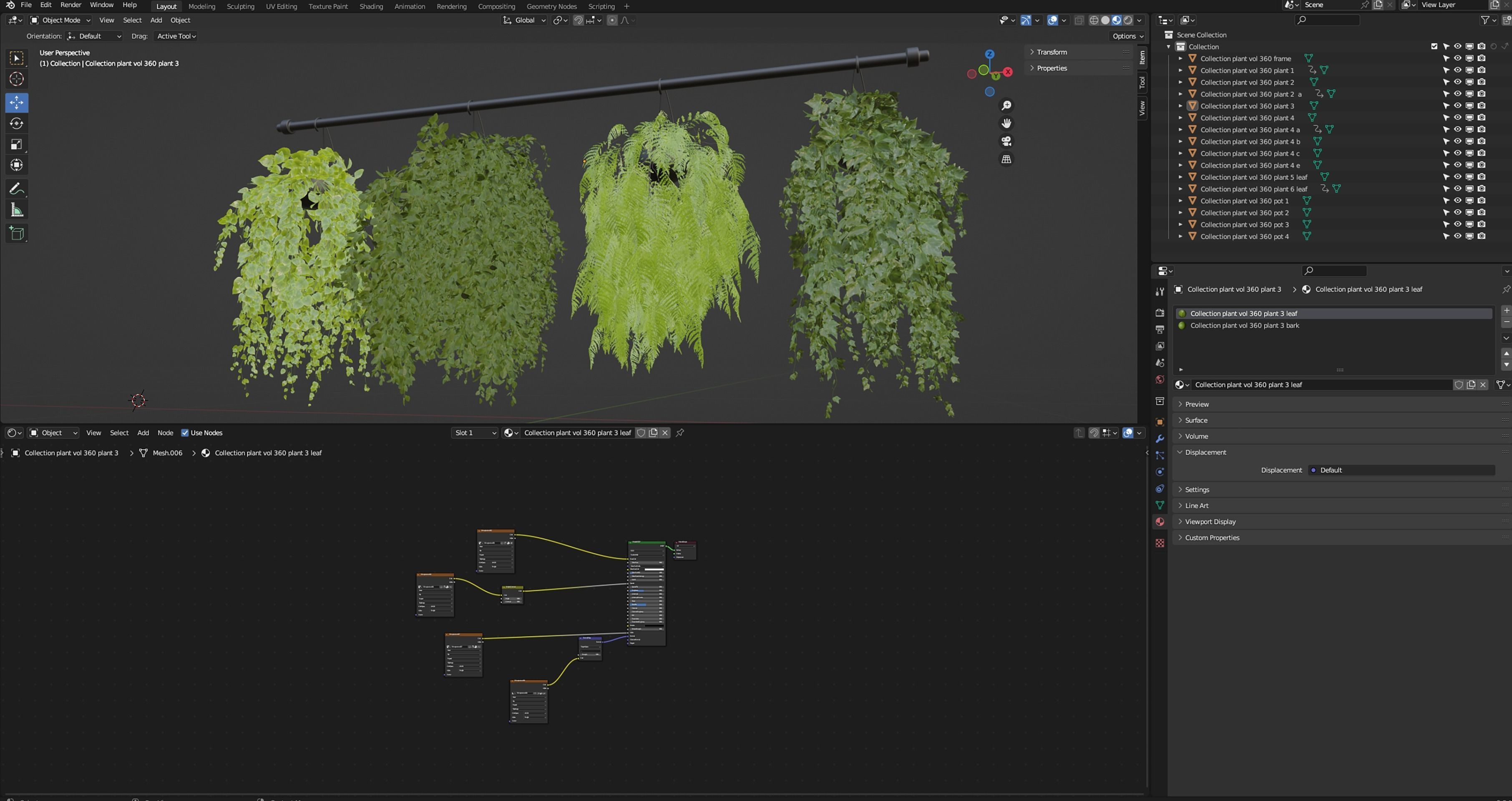Select the 'plant 3 bark' material slot
This screenshot has width=1512, height=801.
click(x=1333, y=325)
